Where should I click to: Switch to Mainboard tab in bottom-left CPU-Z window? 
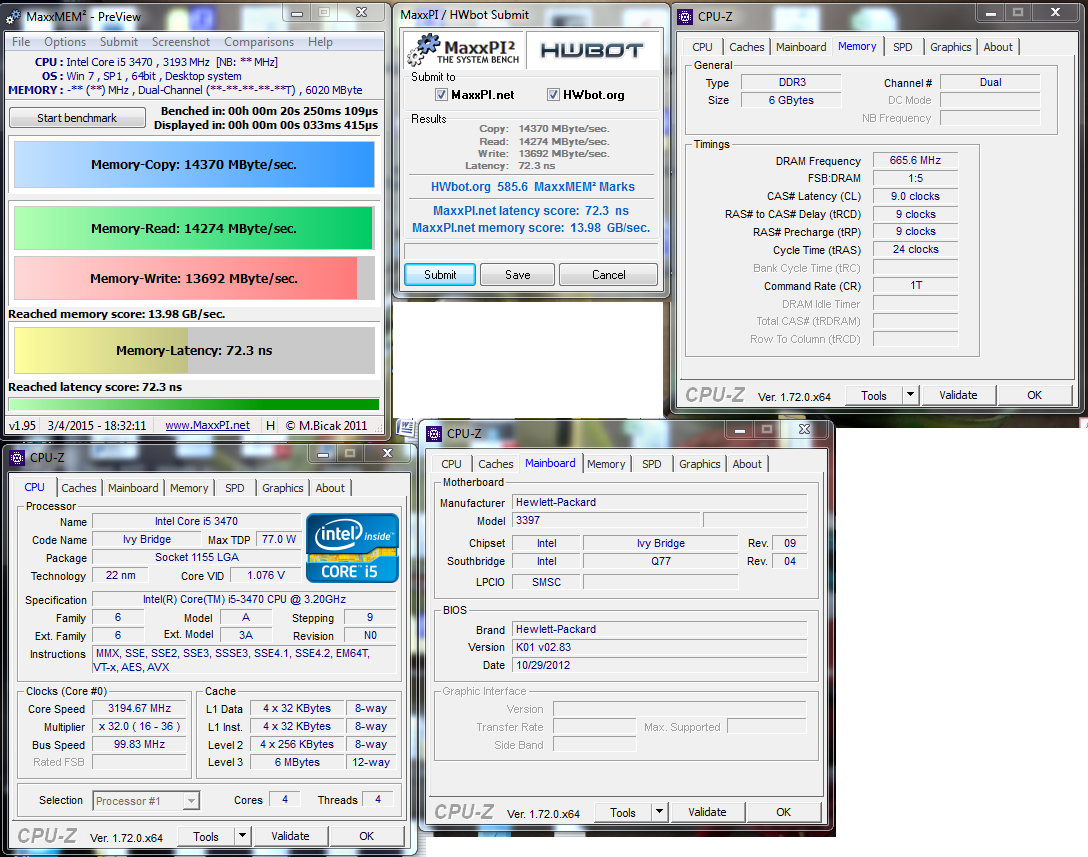(x=133, y=488)
